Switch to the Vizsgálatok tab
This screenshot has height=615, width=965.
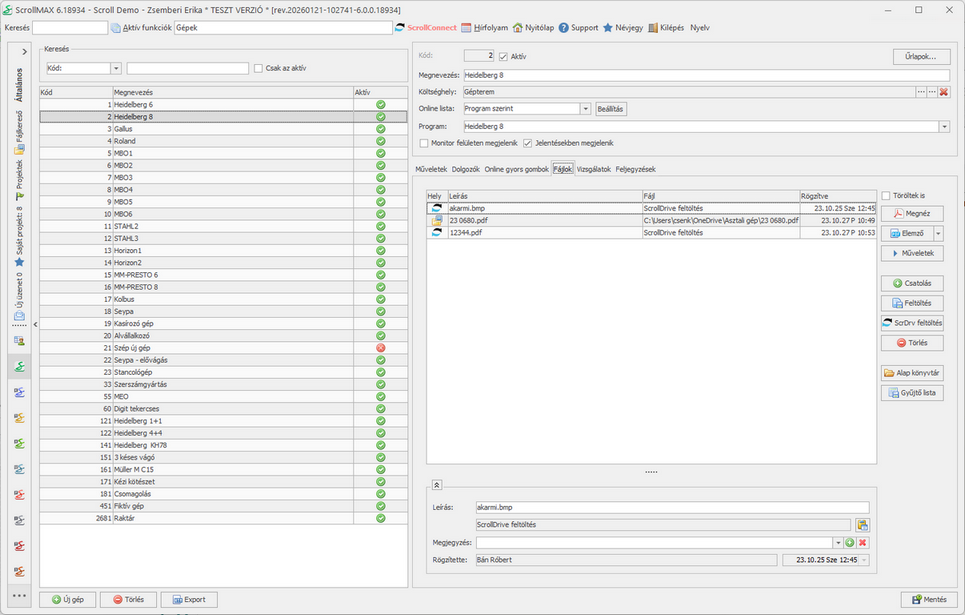pyautogui.click(x=593, y=169)
